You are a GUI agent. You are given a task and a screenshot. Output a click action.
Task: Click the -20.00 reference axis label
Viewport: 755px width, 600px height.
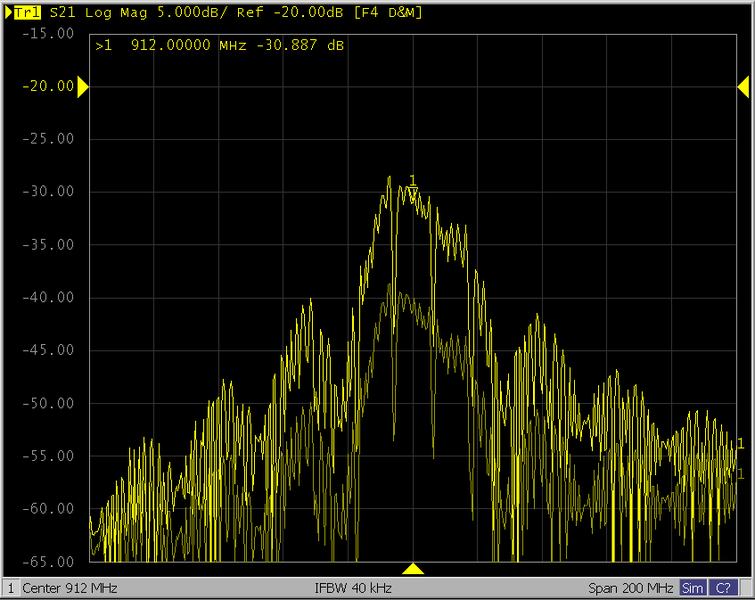pyautogui.click(x=48, y=86)
